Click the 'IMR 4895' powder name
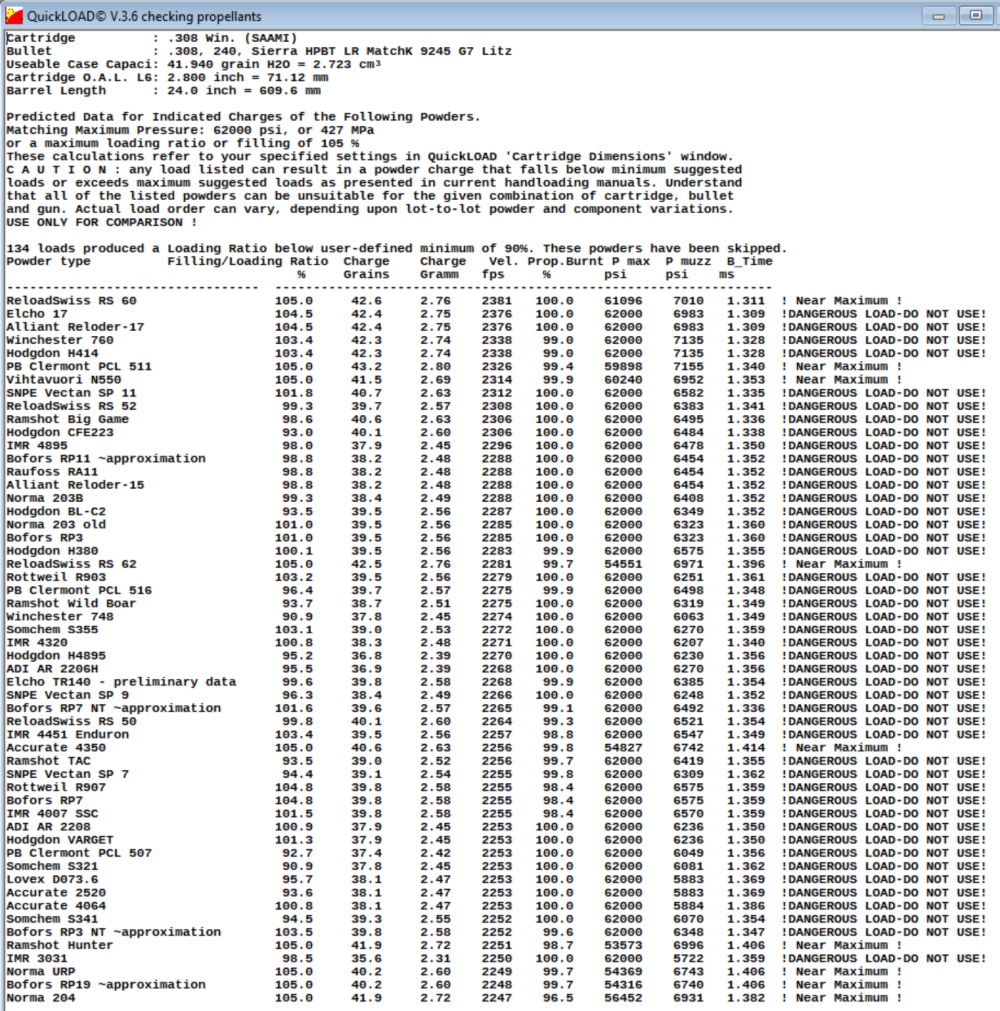 click(37, 446)
